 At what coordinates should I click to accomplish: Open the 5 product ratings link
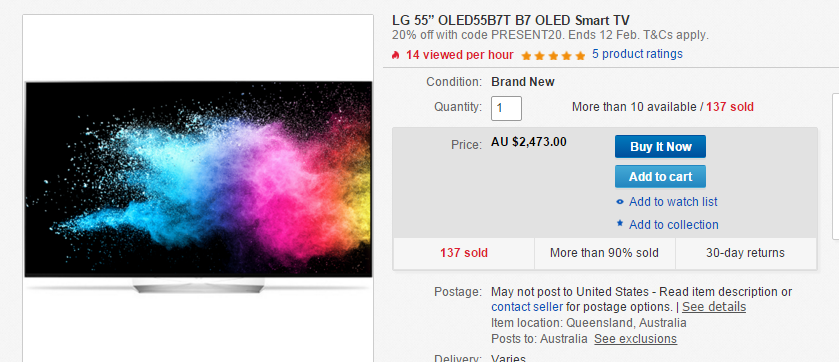tap(637, 54)
